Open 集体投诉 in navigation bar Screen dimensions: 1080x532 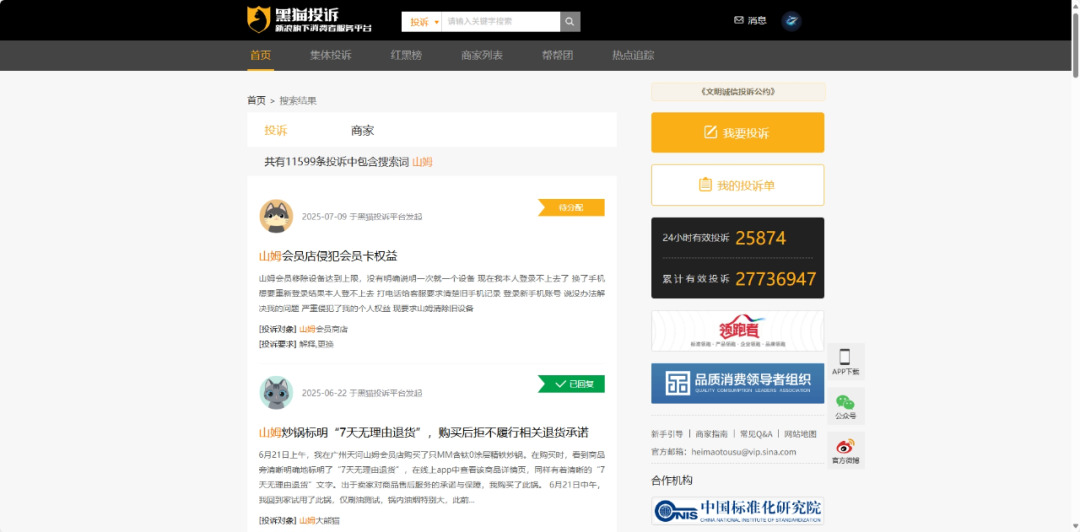pos(330,55)
